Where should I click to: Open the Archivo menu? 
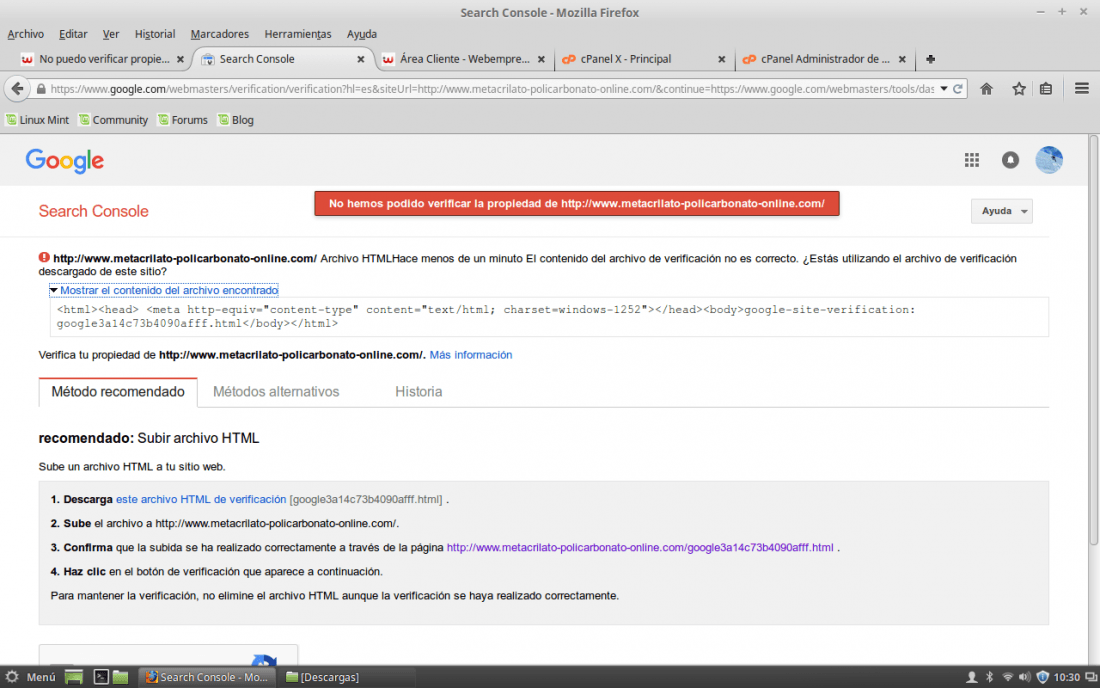click(25, 34)
